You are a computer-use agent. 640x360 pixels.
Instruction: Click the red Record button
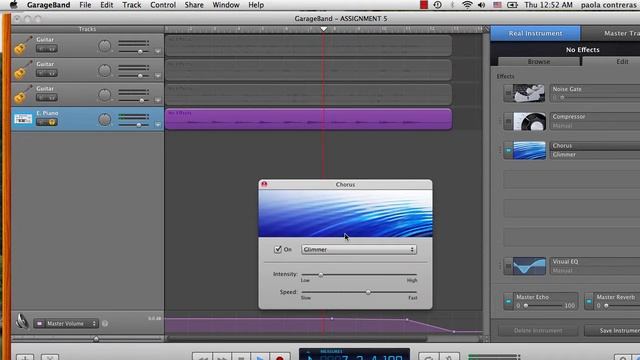click(280, 358)
